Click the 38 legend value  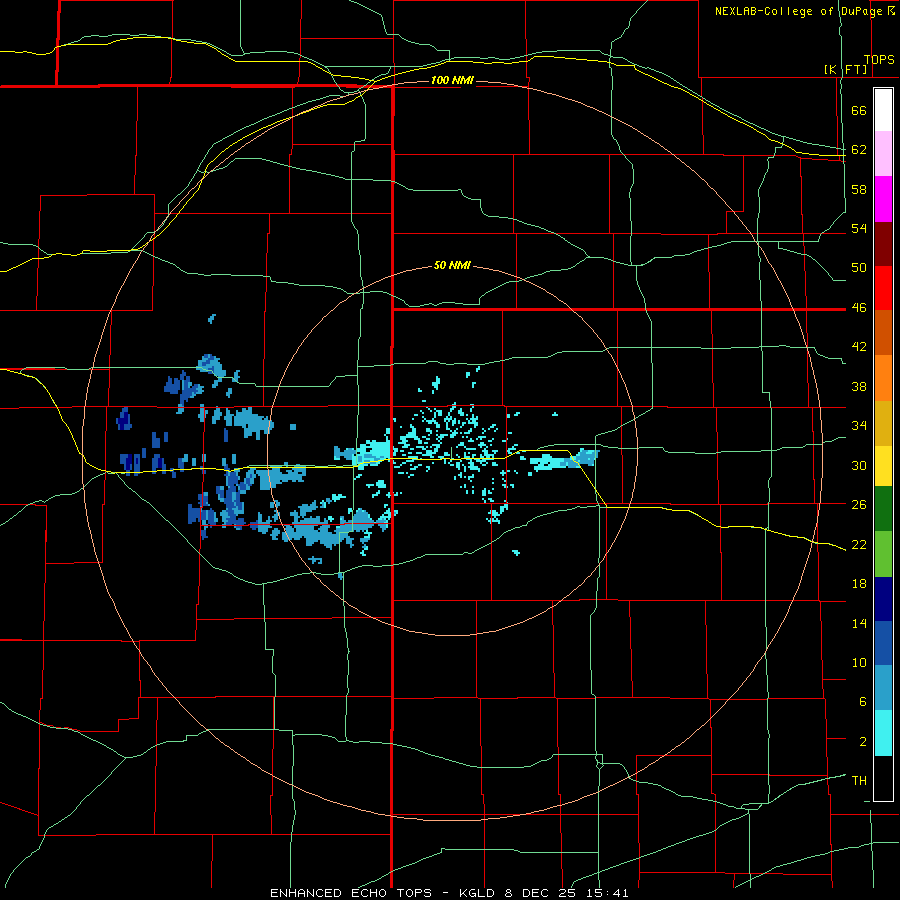[859, 386]
